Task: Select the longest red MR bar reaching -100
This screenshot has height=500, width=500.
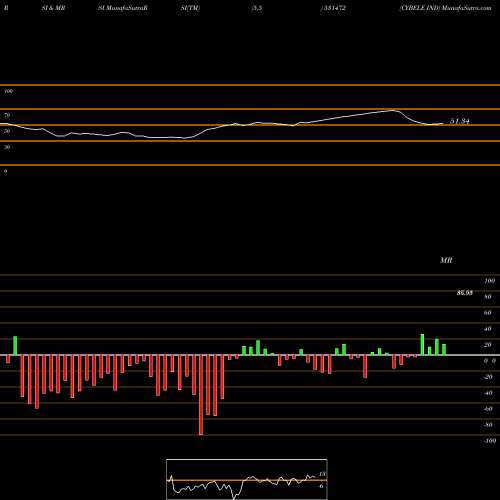Action: [201, 395]
